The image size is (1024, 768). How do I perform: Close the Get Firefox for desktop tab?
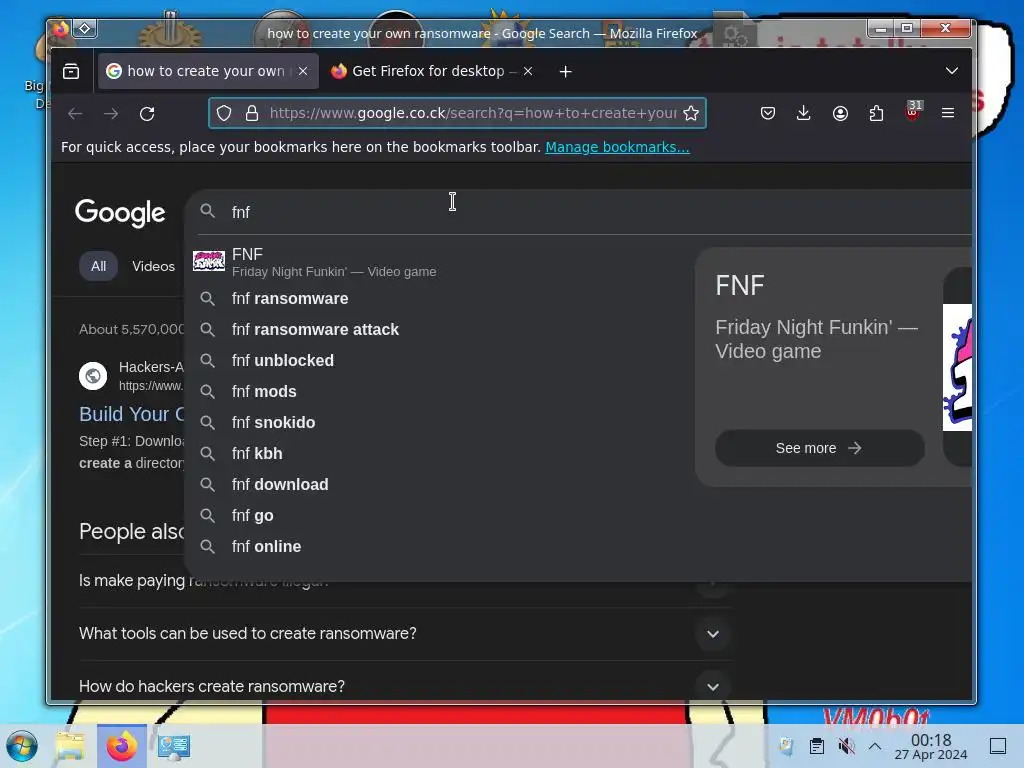click(528, 71)
